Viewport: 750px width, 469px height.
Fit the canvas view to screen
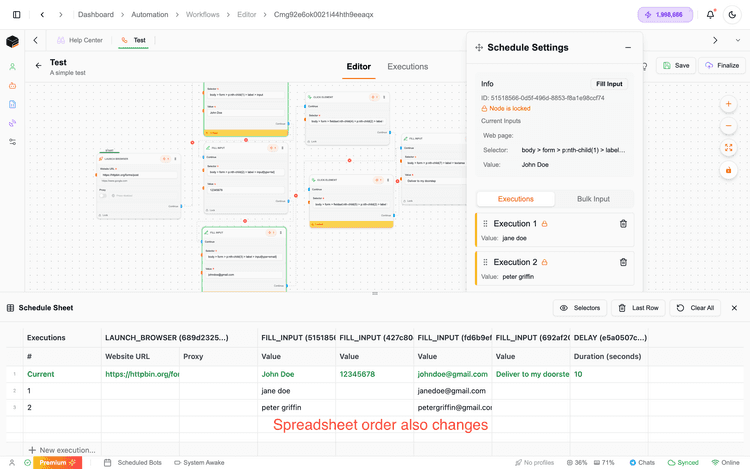(x=728, y=148)
